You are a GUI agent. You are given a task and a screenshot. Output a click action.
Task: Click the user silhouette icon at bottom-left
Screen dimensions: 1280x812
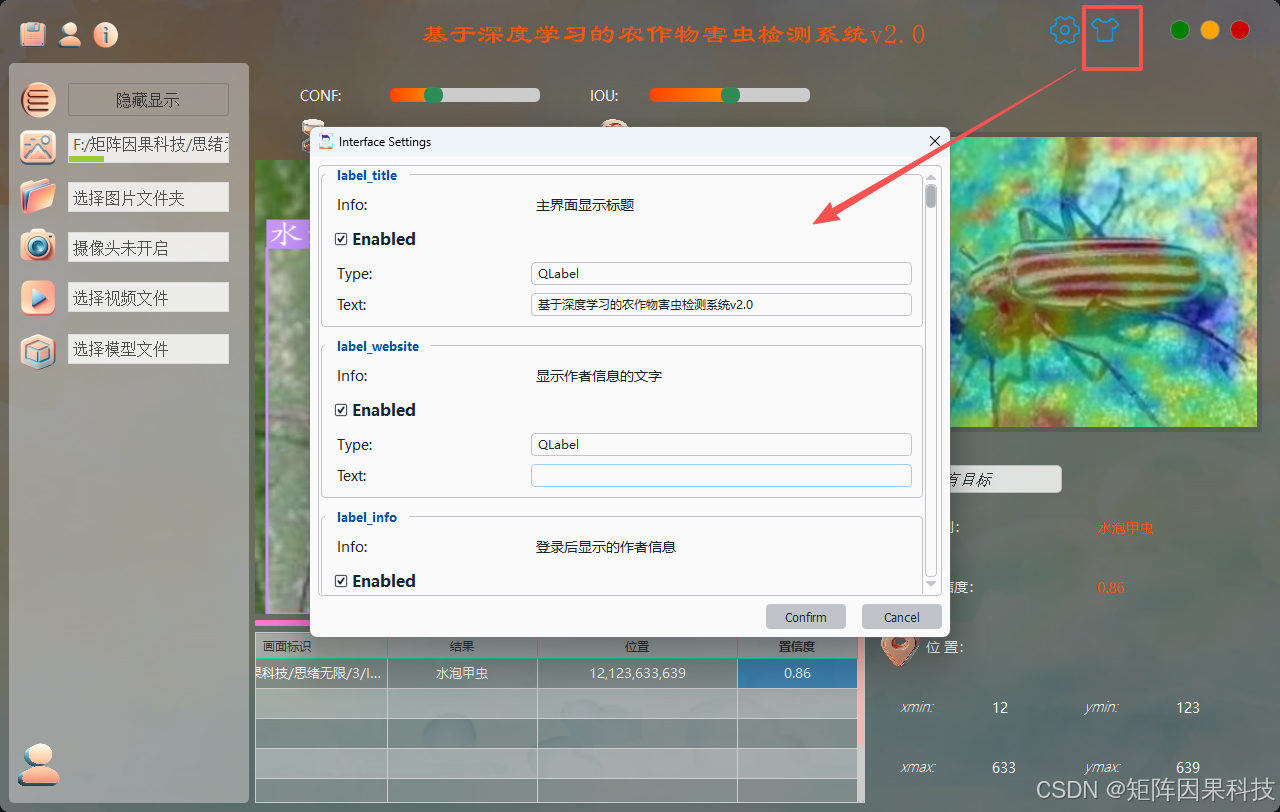38,764
